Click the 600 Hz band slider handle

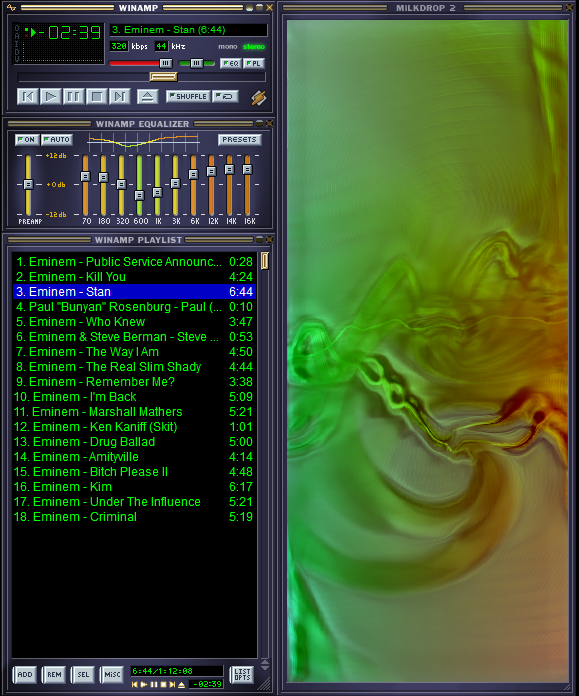pos(139,195)
